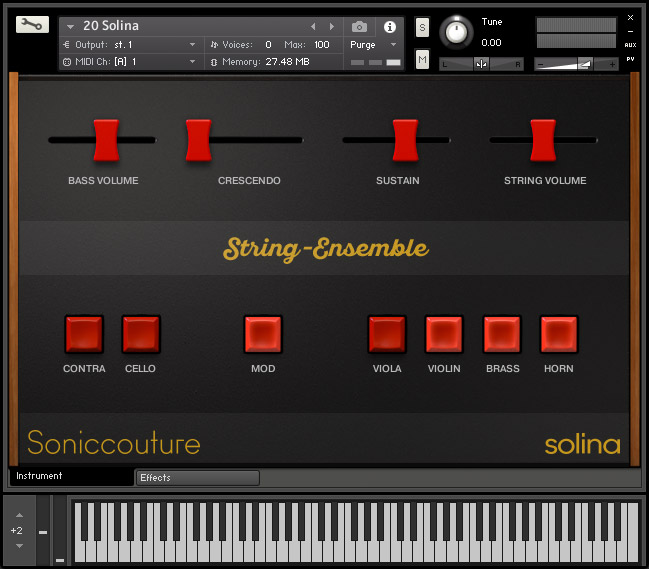Click the Soniccouture logo
Viewport: 649px width, 569px height.
(114, 442)
